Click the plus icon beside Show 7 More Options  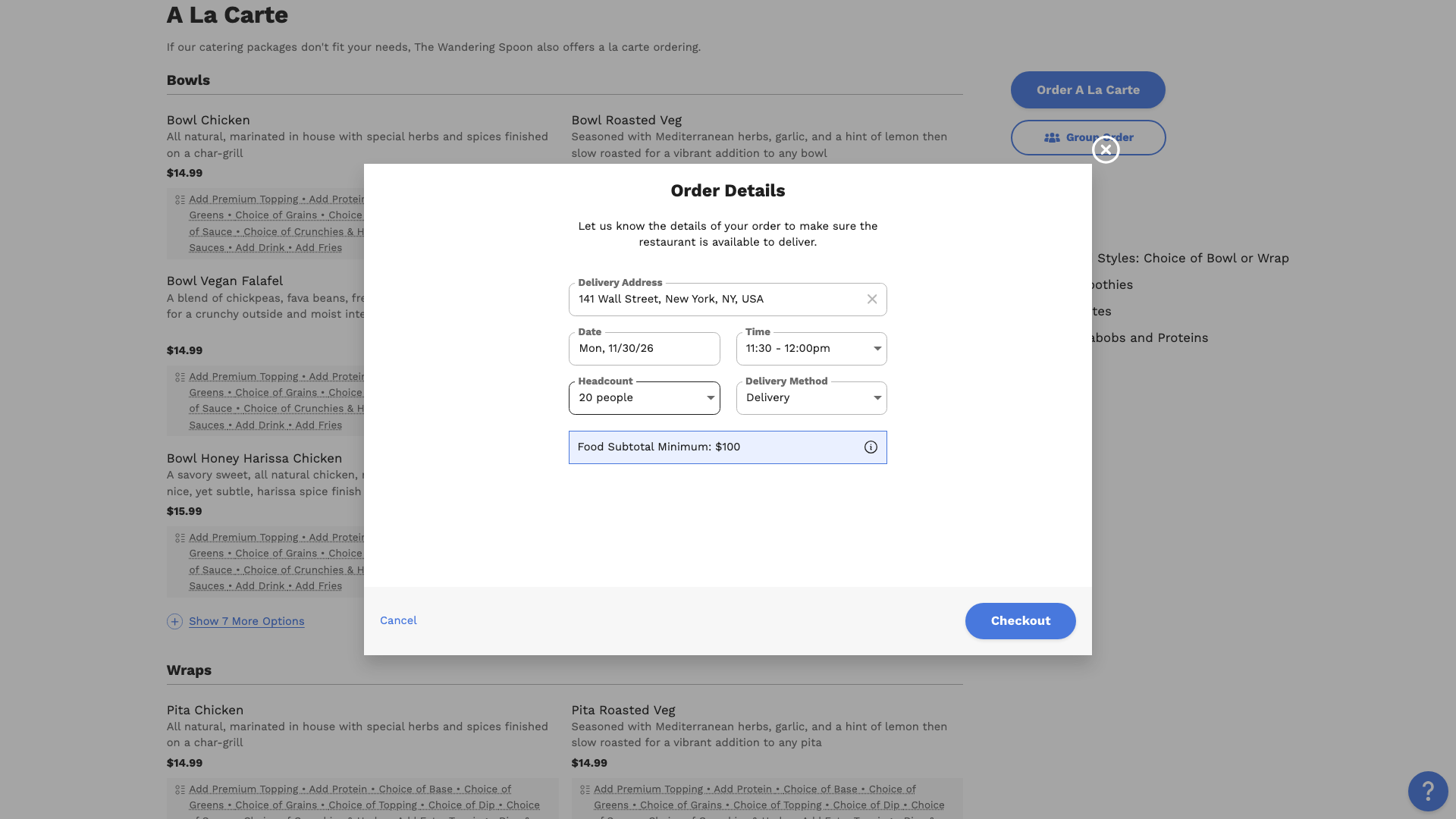coord(174,622)
